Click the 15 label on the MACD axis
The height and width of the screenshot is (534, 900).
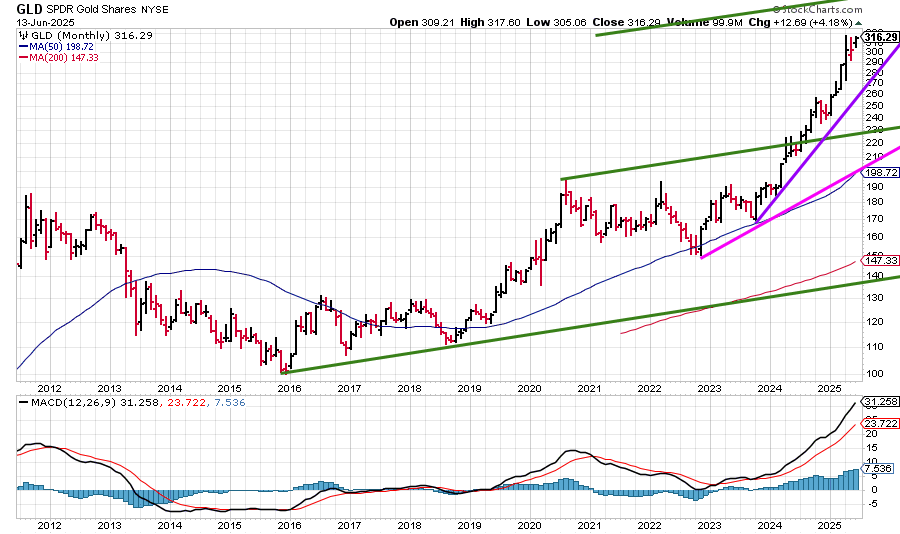[871, 448]
